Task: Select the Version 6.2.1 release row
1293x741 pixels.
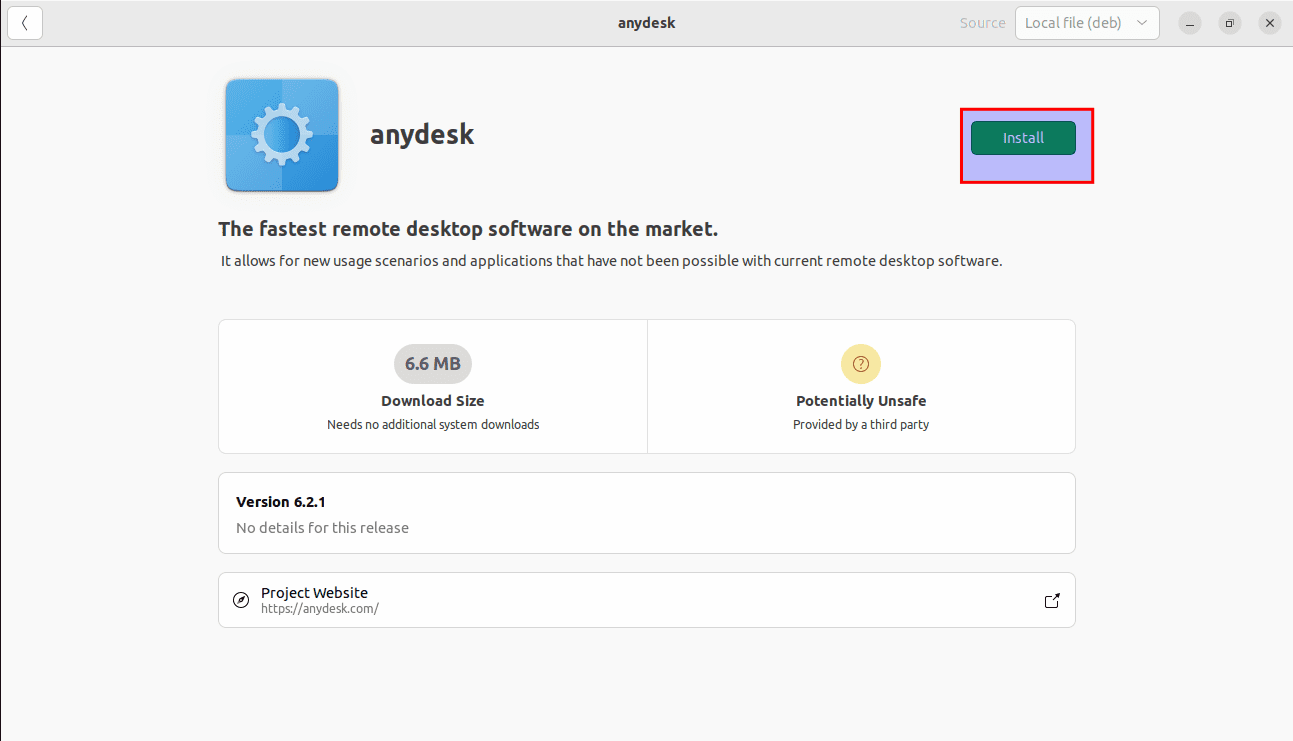Action: point(647,513)
